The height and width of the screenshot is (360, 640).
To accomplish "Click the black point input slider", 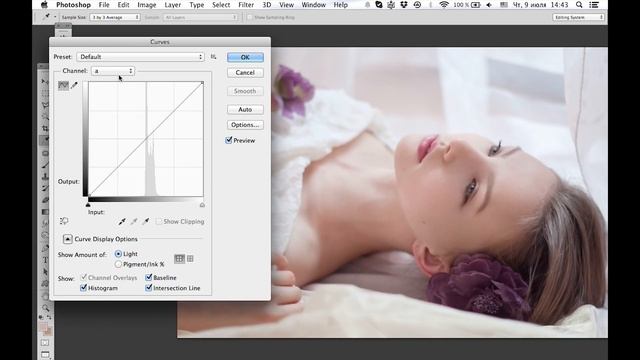I will click(88, 205).
